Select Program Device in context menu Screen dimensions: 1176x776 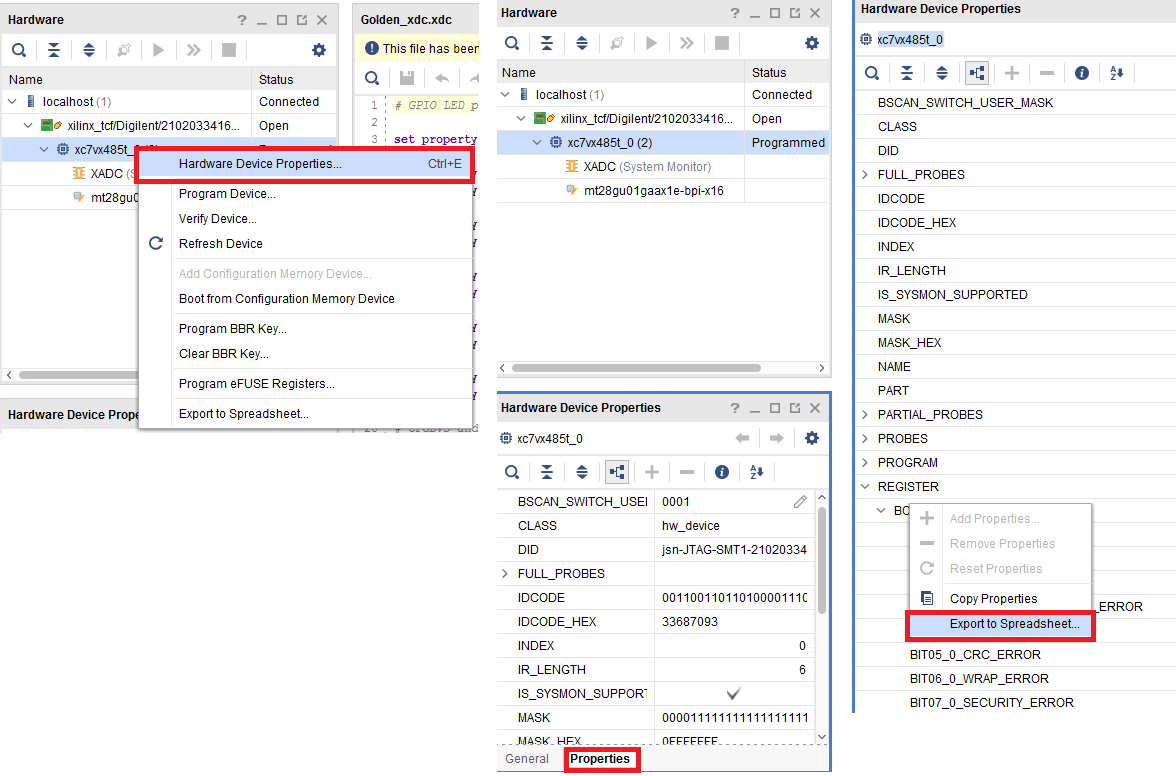click(227, 194)
